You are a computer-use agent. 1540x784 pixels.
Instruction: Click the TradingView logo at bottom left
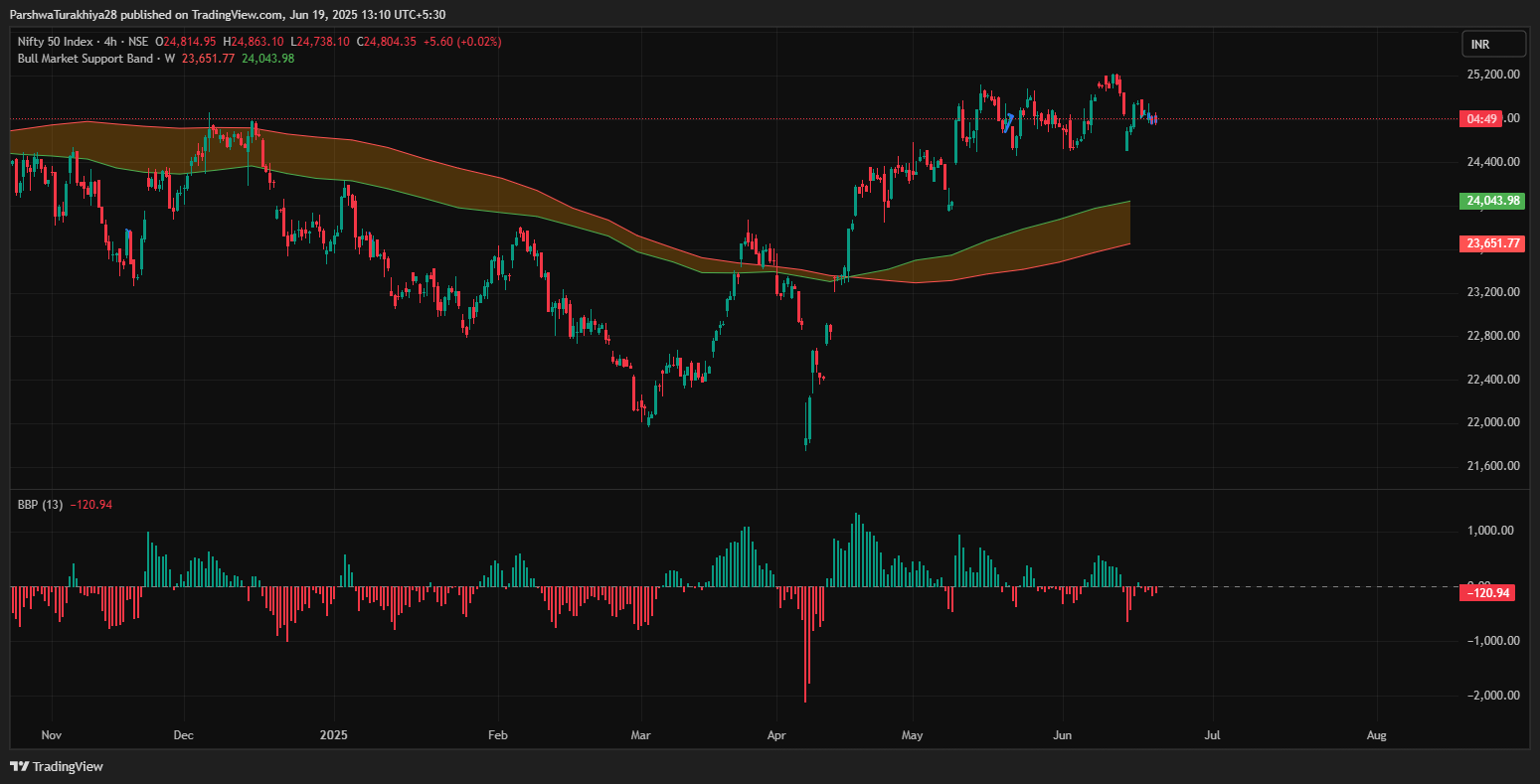click(57, 766)
